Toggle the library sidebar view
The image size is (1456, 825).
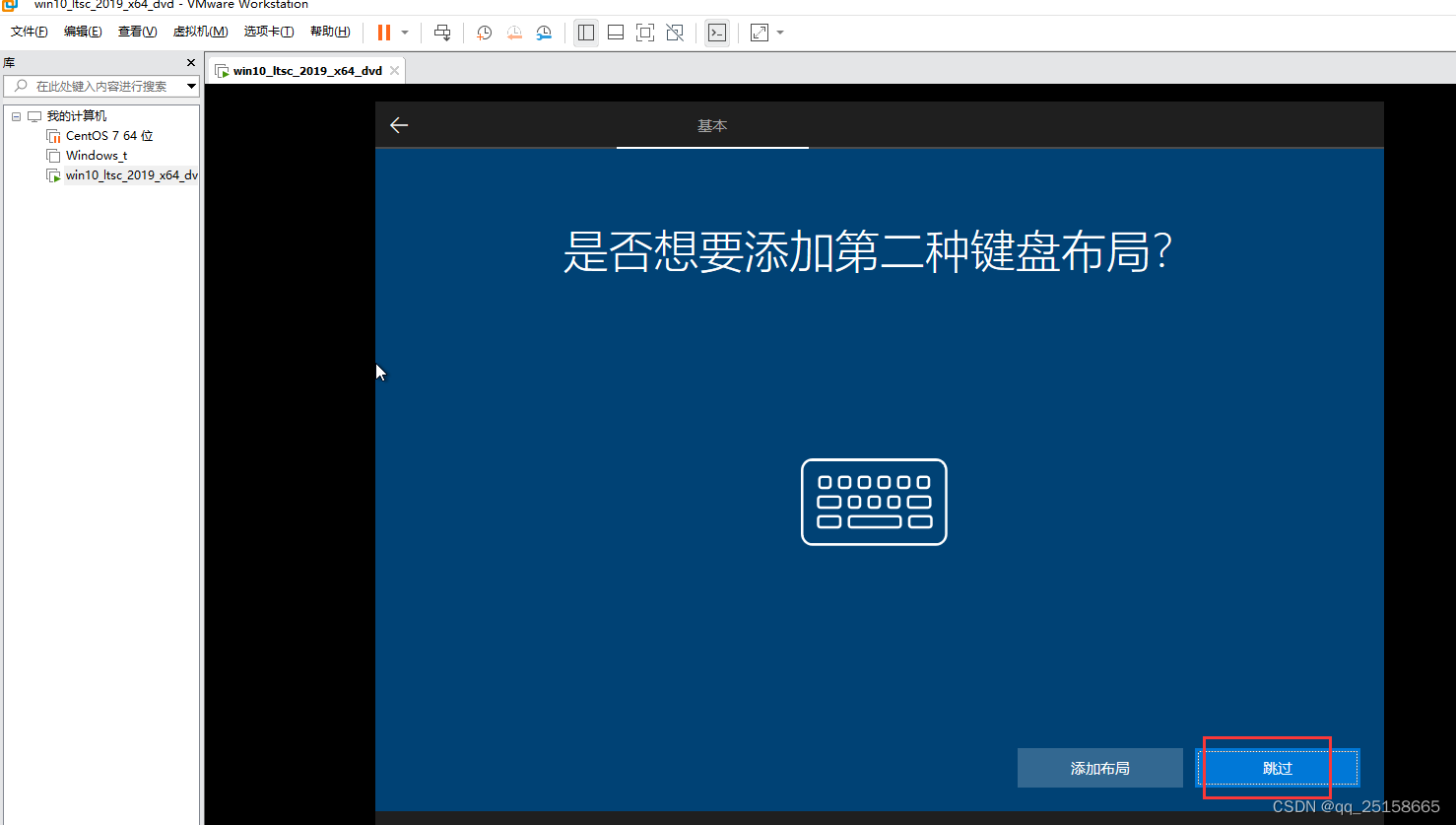[586, 33]
